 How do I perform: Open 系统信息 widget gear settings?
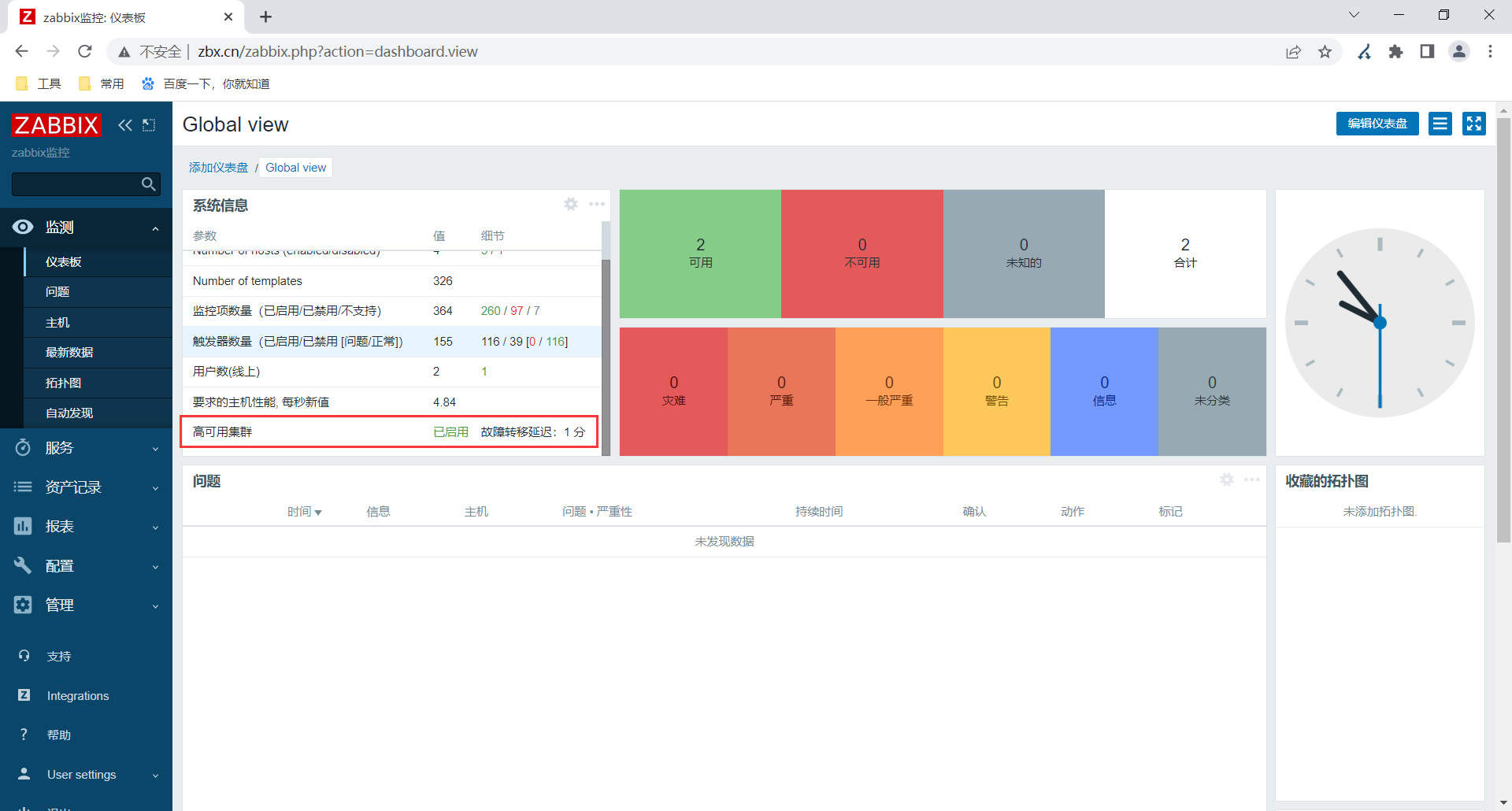[571, 205]
